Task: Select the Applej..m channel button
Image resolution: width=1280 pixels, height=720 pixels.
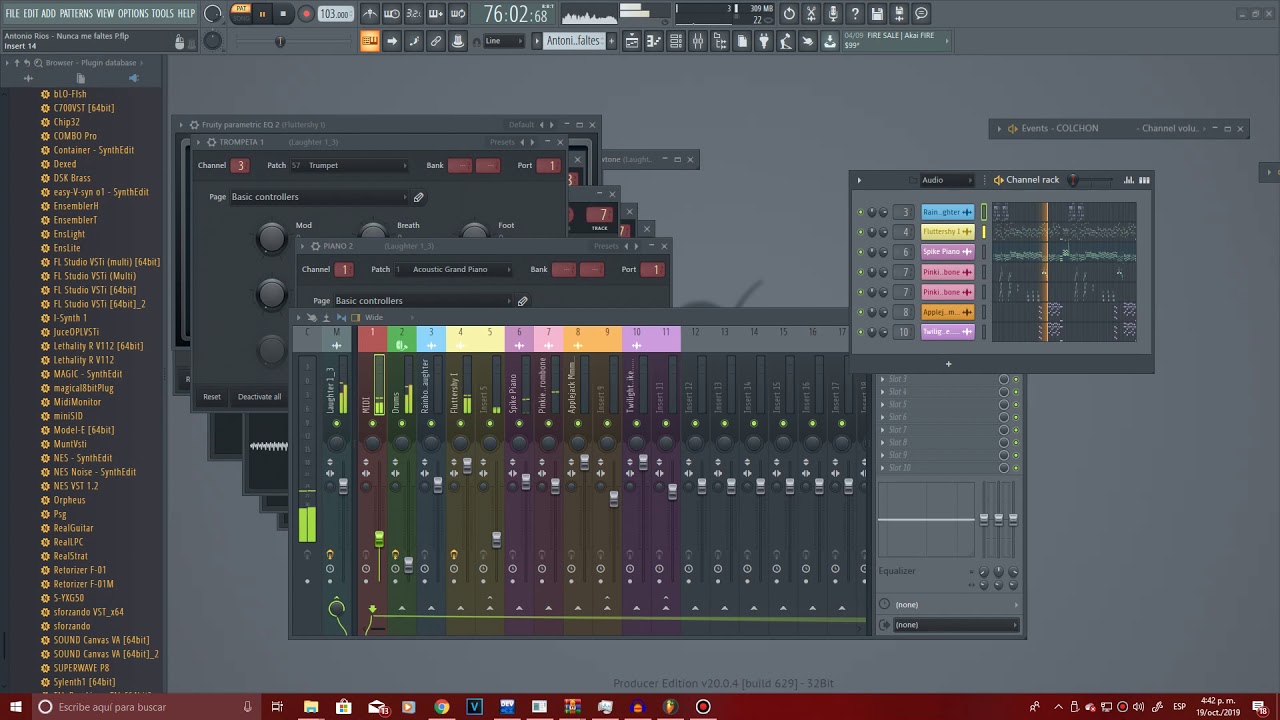Action: [947, 312]
